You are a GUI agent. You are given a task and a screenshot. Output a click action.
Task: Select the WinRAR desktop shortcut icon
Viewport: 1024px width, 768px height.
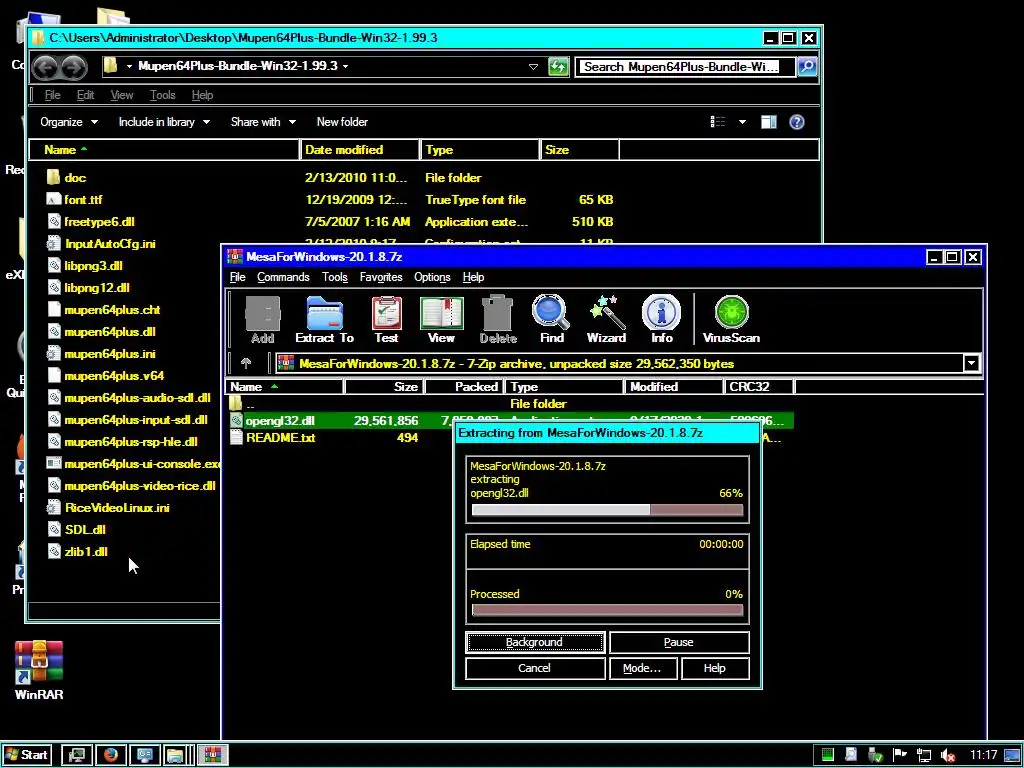pyautogui.click(x=39, y=671)
